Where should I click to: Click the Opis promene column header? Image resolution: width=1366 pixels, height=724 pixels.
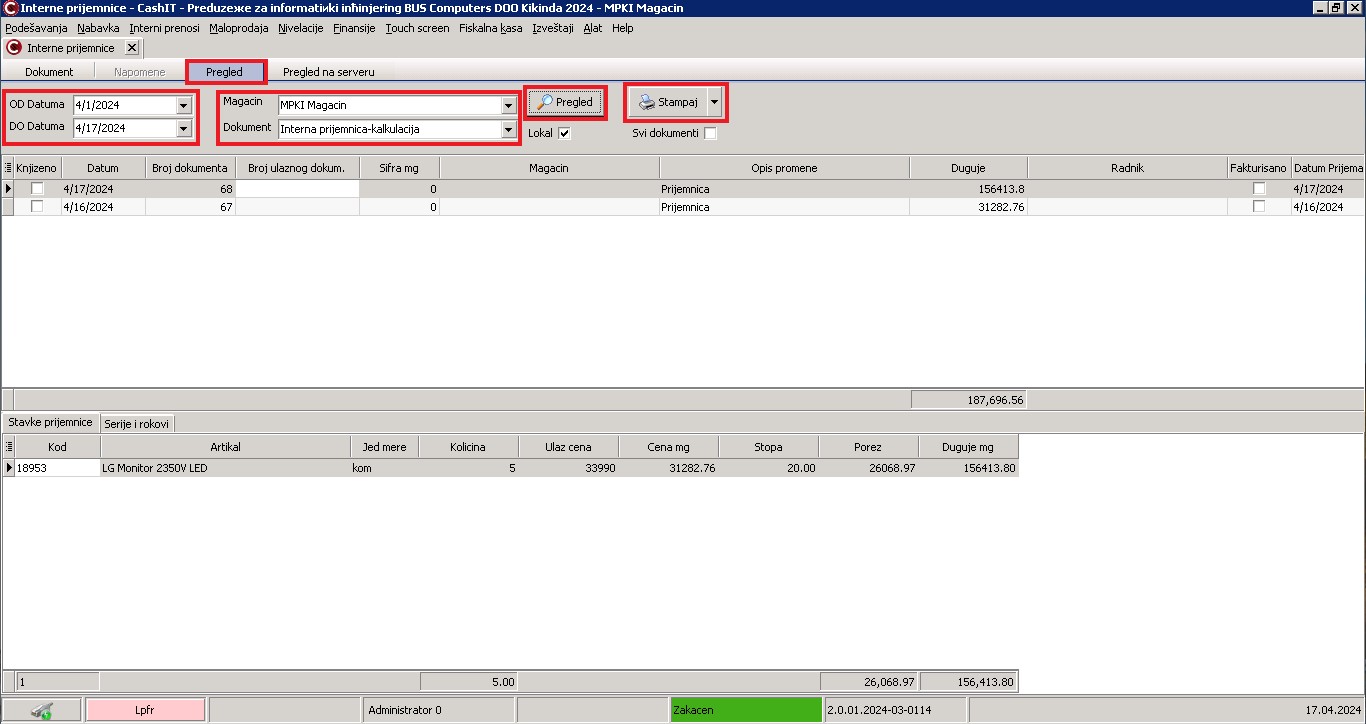785,168
